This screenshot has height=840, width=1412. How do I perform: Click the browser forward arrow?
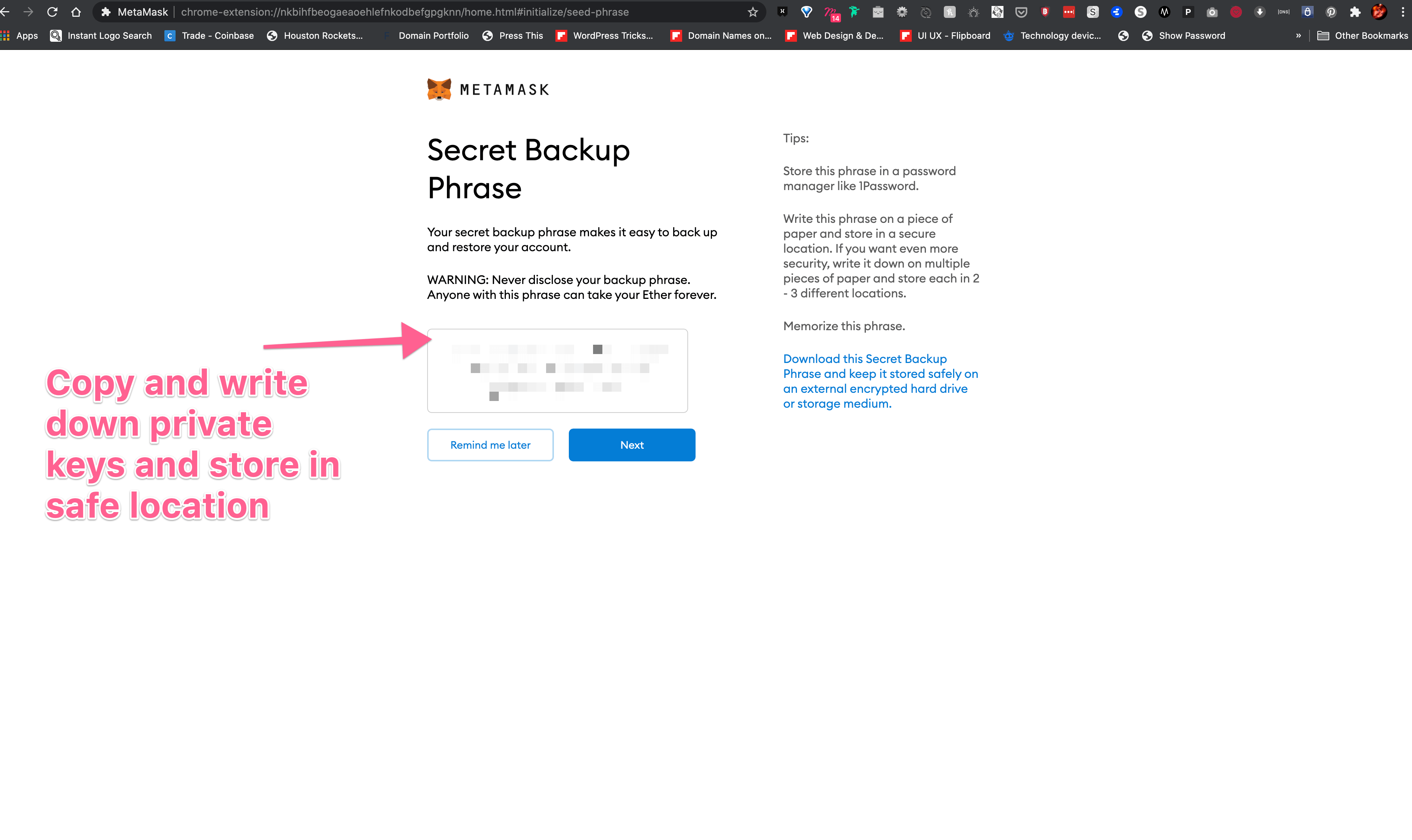(28, 12)
